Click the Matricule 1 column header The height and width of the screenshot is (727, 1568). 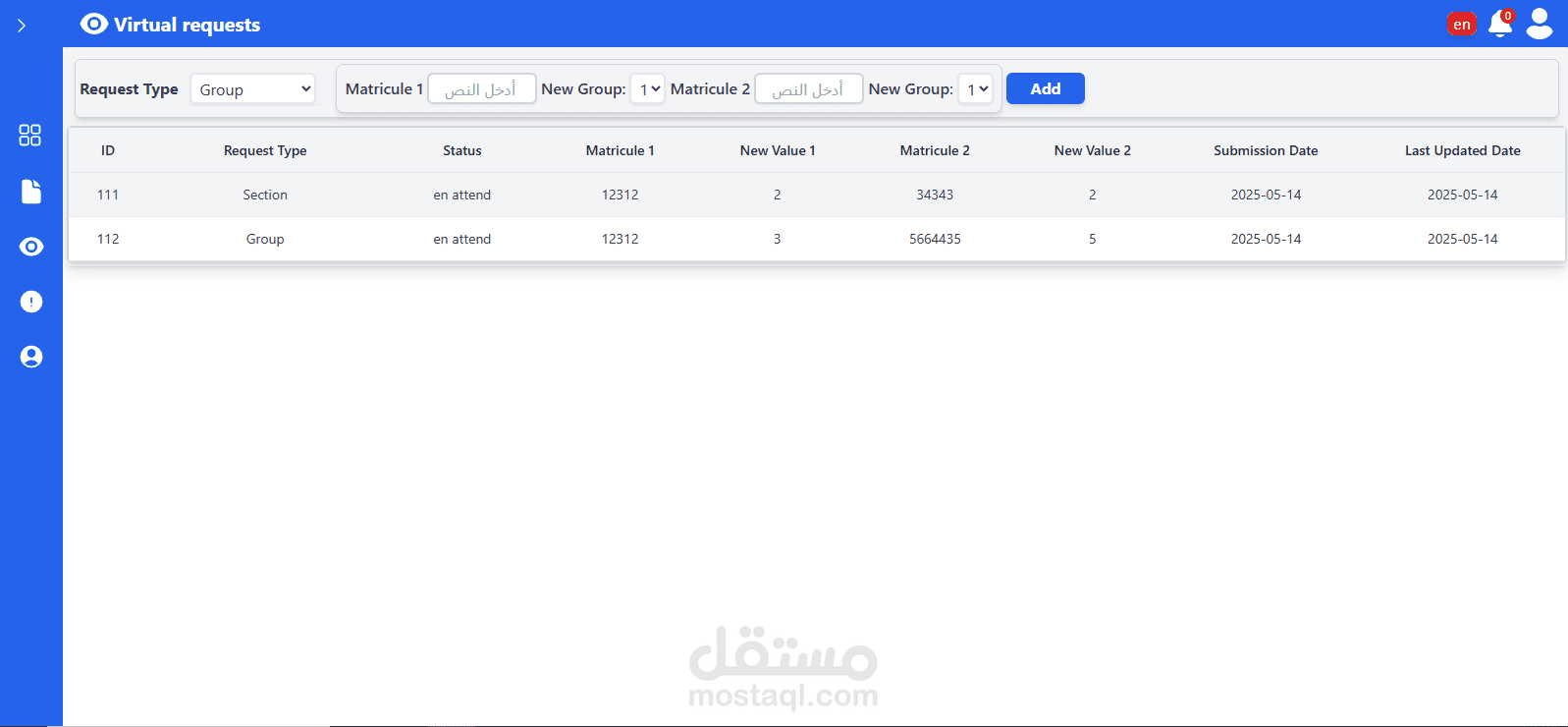point(621,150)
